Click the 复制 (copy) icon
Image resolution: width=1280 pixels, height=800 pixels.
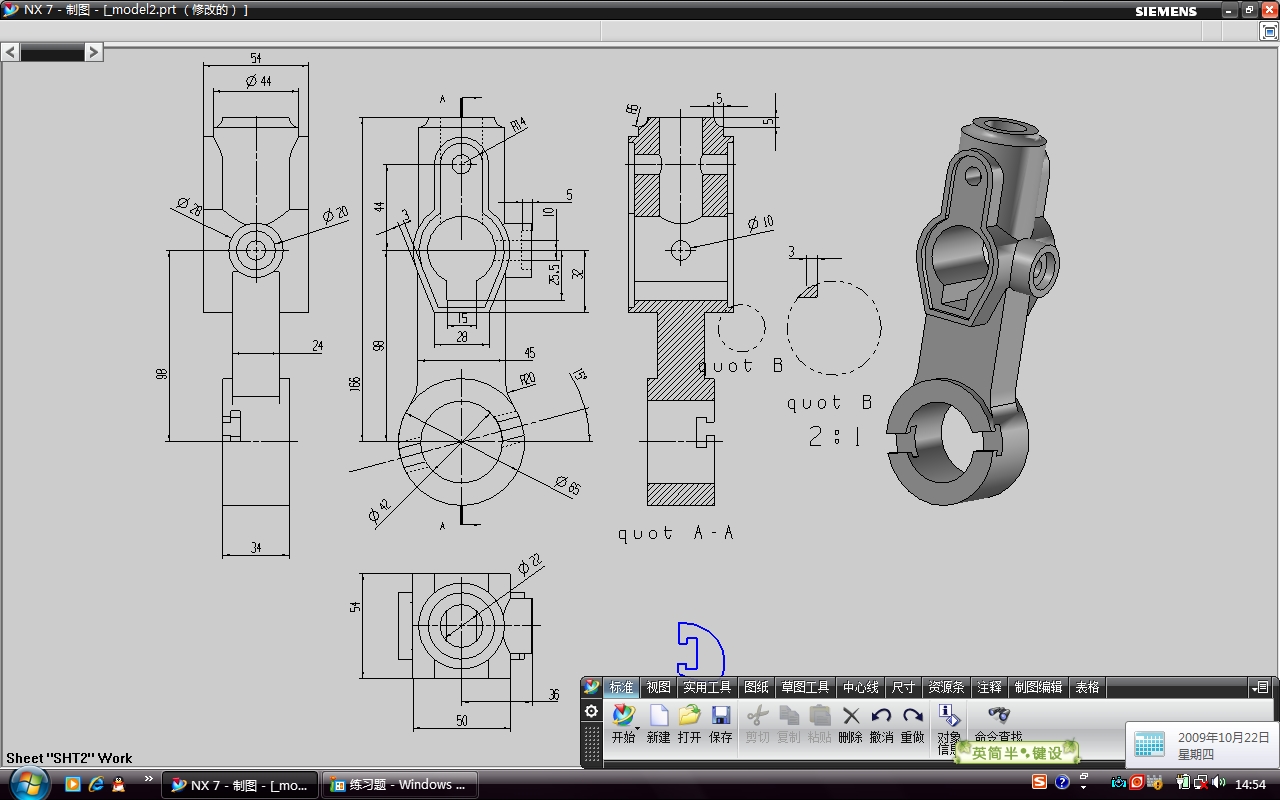click(x=788, y=724)
